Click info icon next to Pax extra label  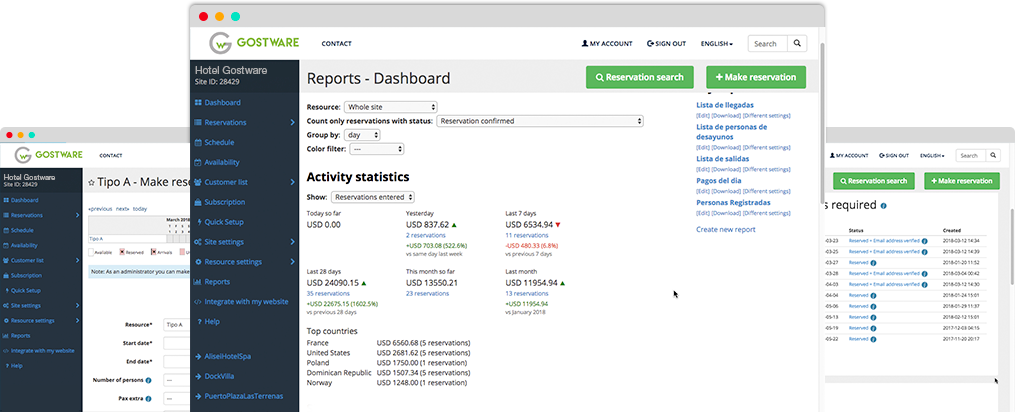click(x=148, y=398)
